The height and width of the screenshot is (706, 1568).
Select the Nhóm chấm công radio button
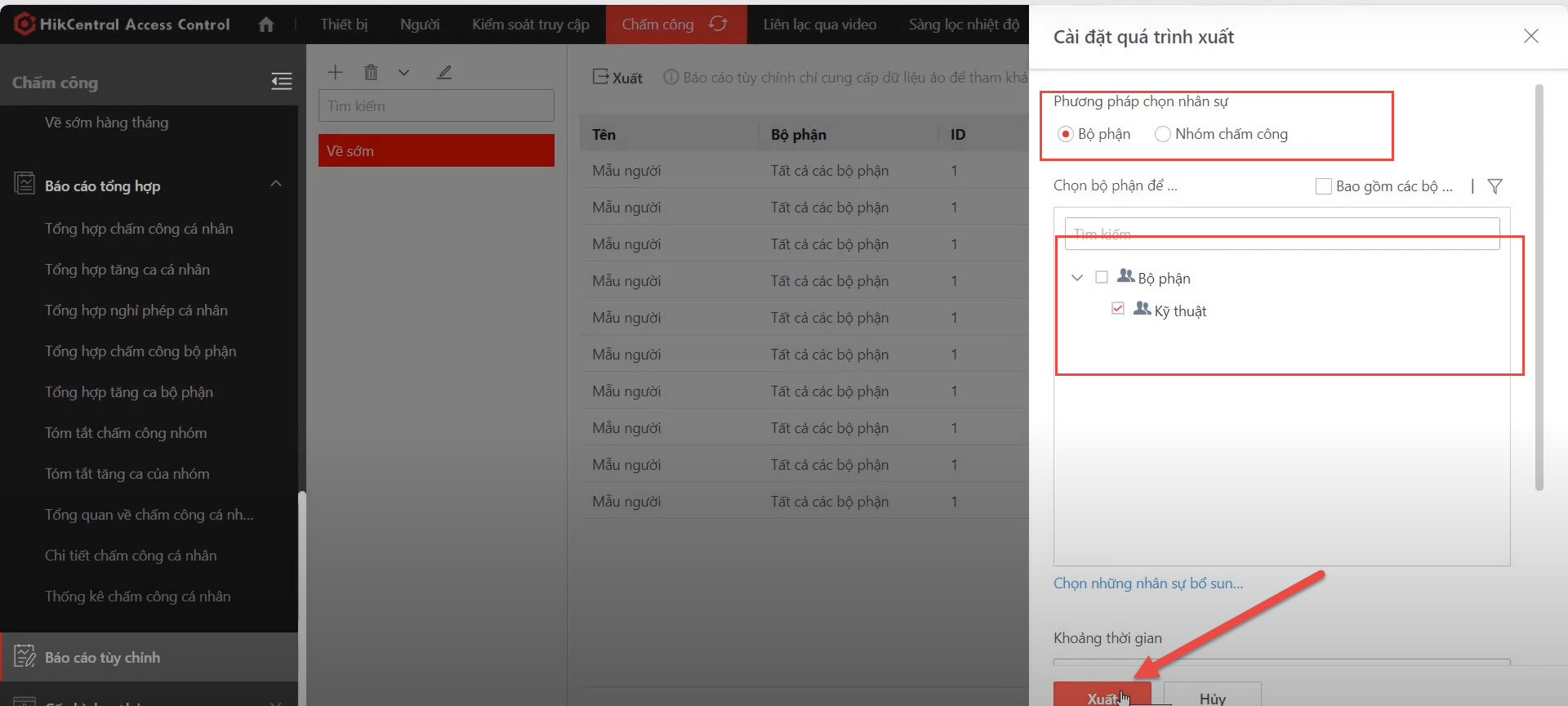1162,134
